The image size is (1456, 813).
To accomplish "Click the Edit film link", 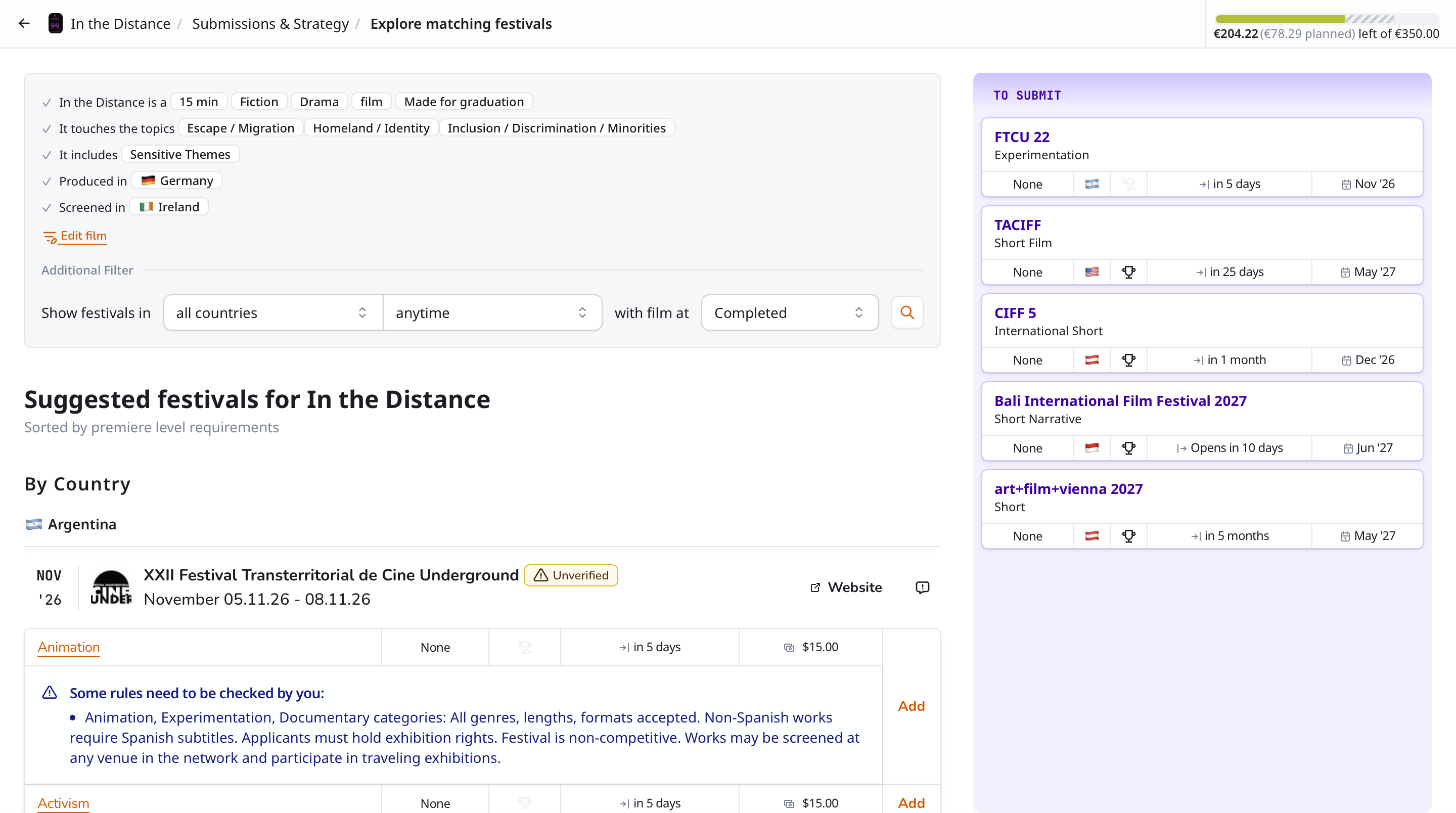I will 83,236.
